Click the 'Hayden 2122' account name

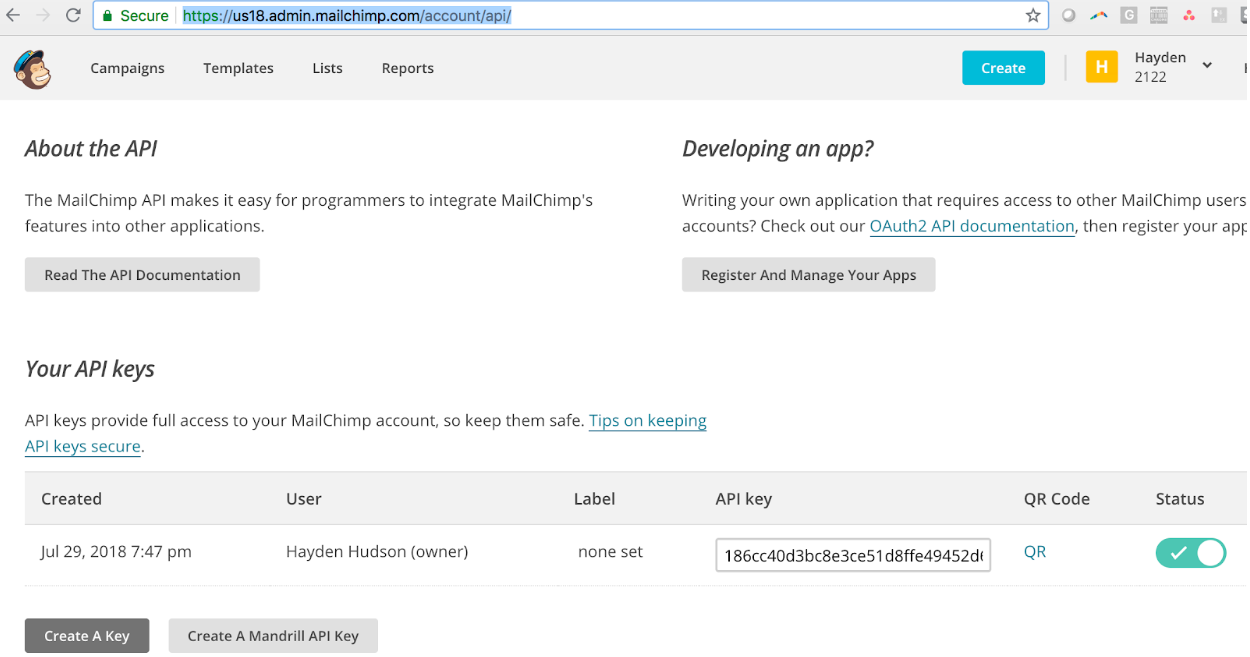(x=1160, y=67)
